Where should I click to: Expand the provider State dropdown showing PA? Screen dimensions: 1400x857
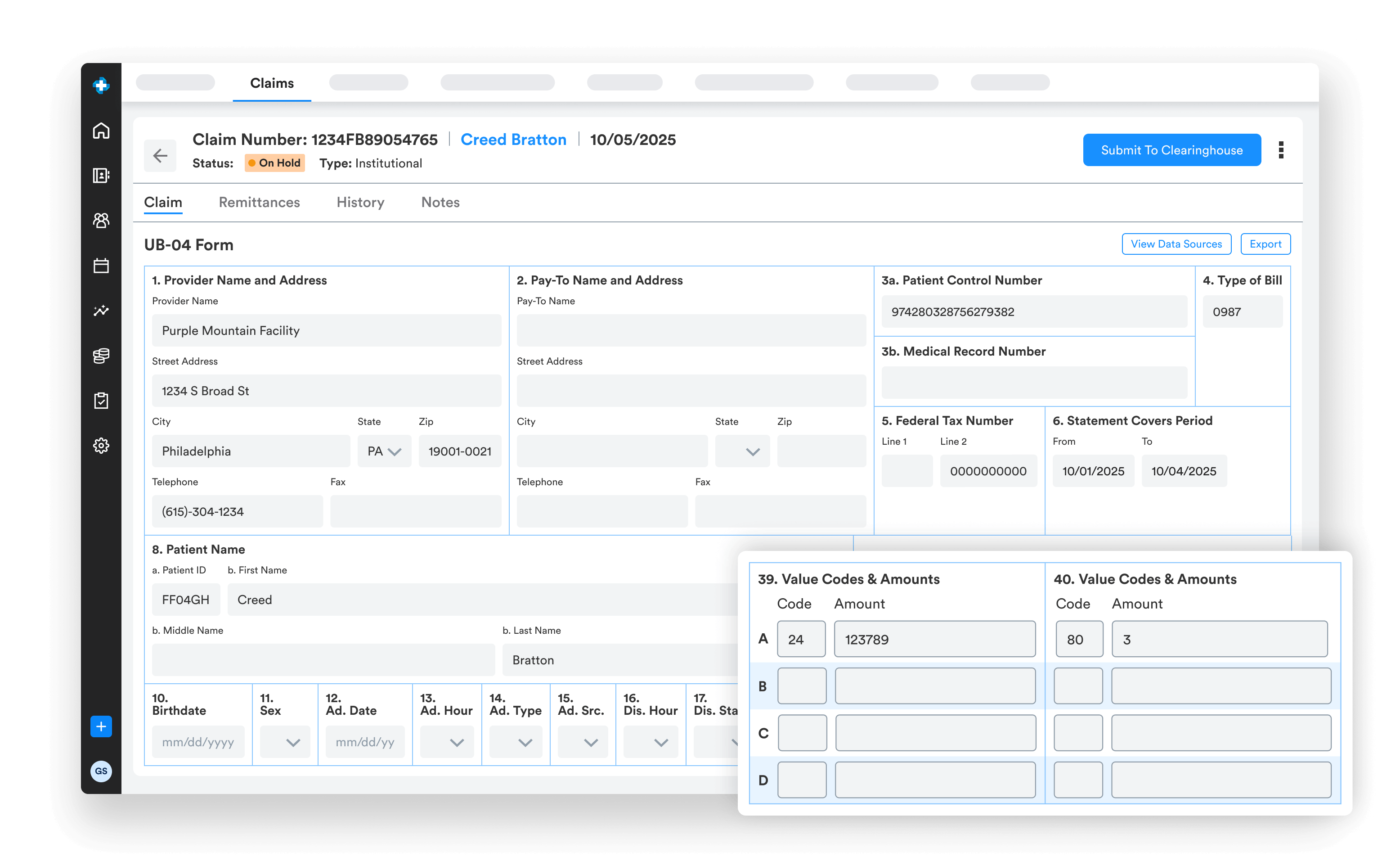[384, 451]
